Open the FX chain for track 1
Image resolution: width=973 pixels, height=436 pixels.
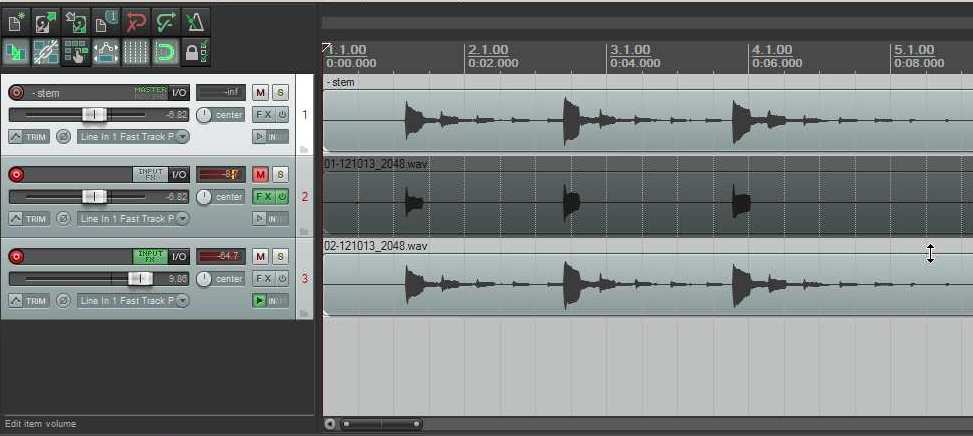tap(264, 115)
